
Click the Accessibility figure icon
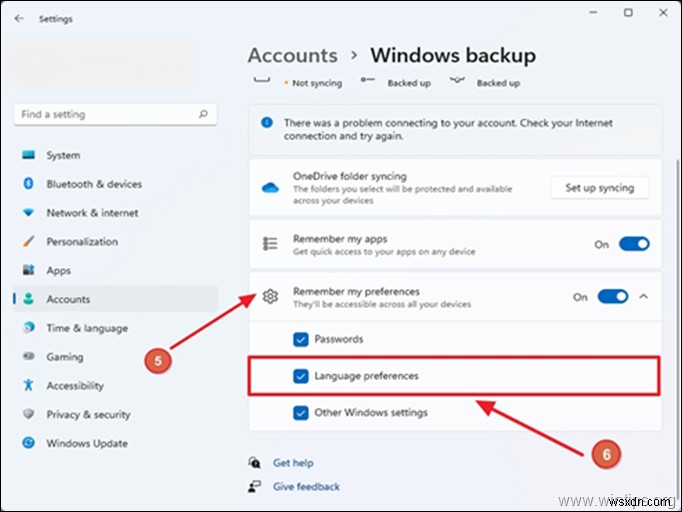(29, 385)
